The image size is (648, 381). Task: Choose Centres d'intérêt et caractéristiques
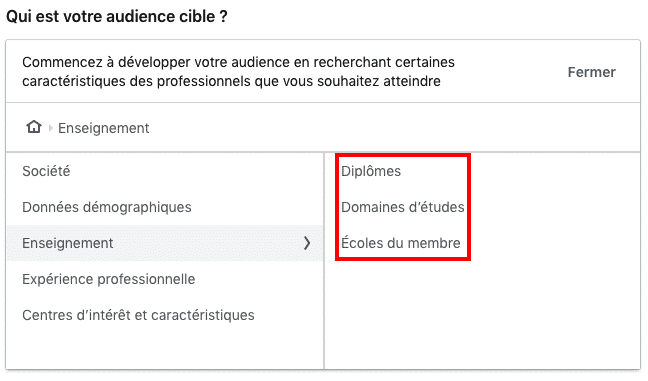tap(165, 315)
